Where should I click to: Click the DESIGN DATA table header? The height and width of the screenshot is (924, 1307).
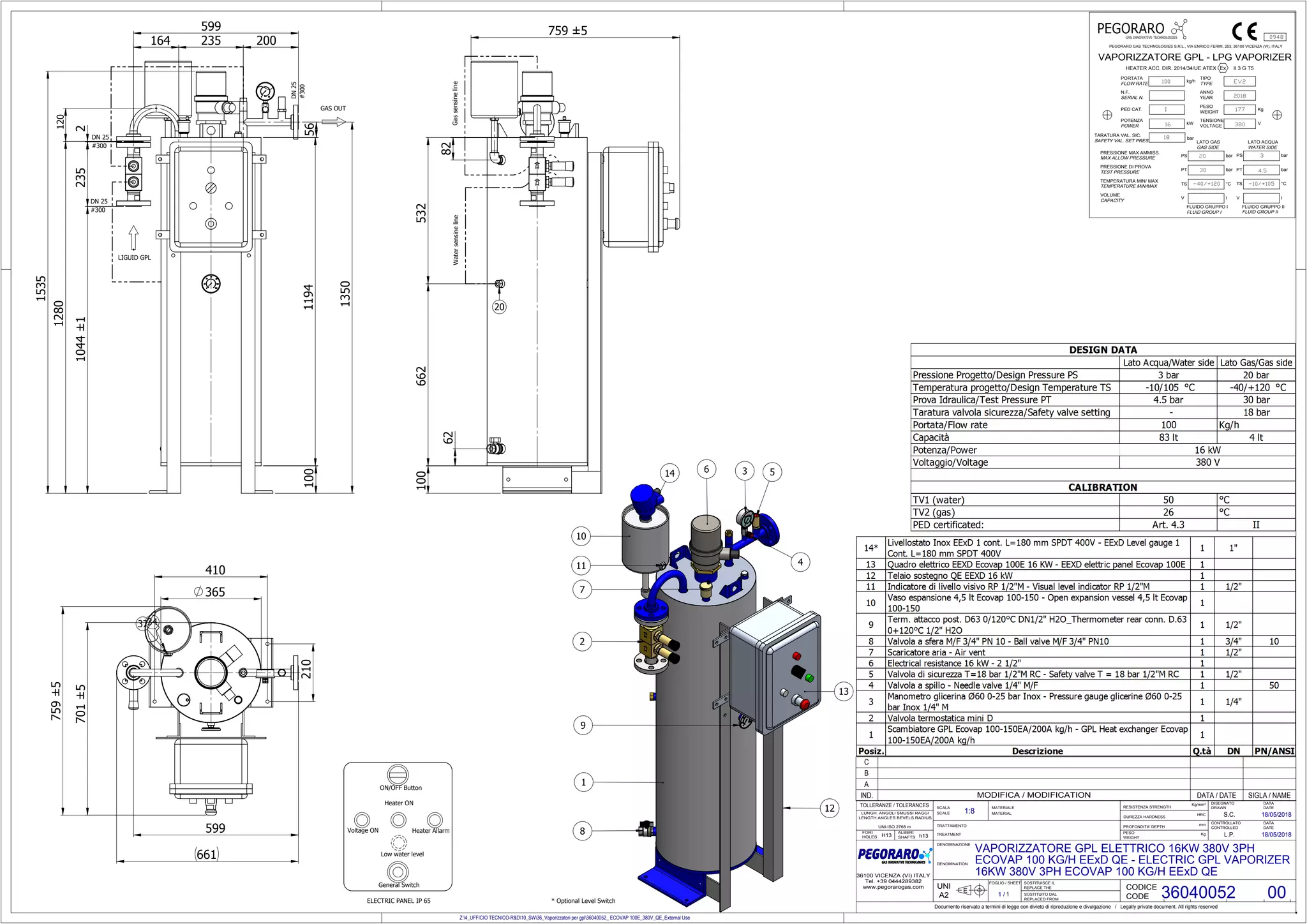[1102, 350]
